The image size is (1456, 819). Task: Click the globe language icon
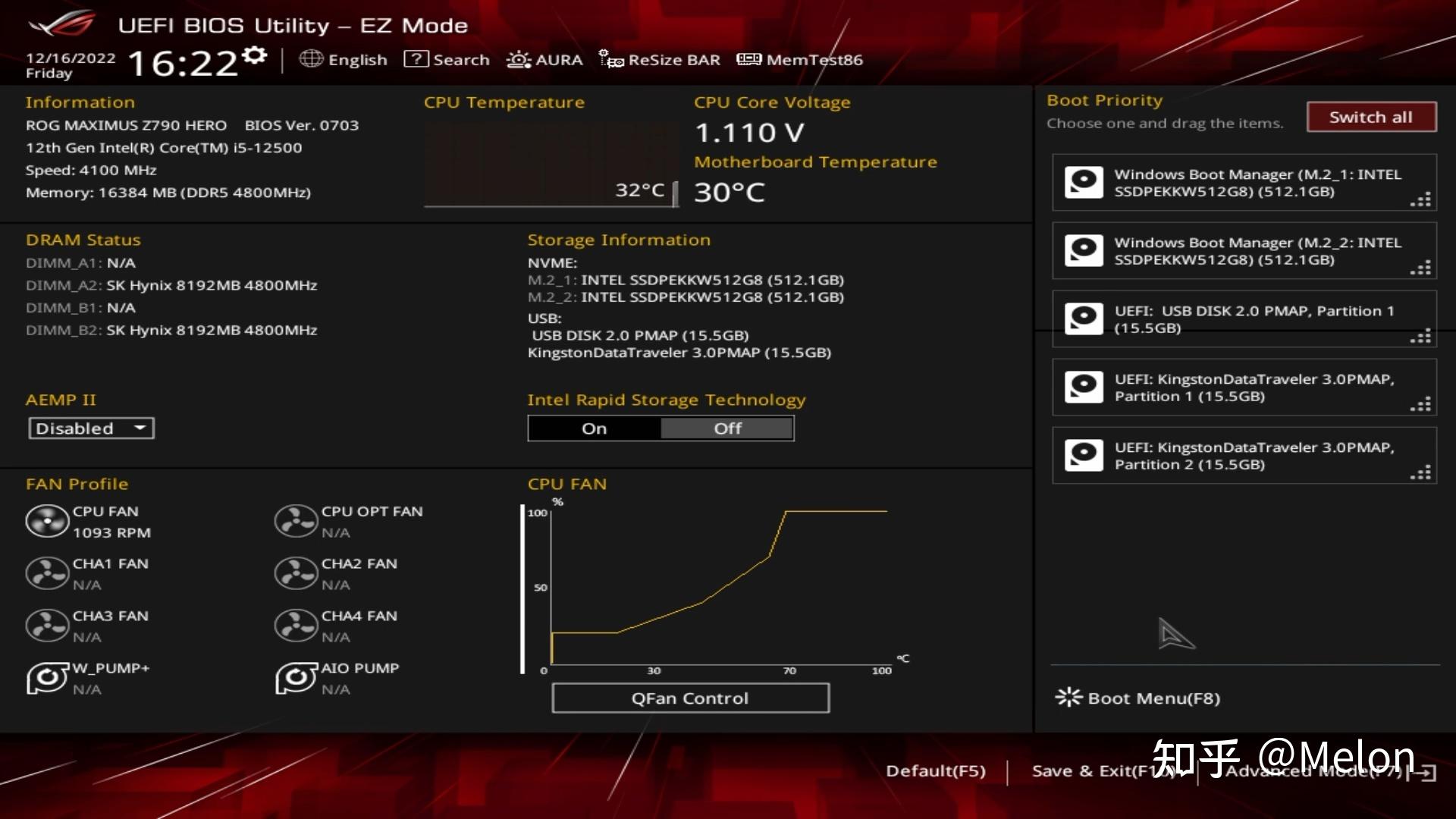tap(311, 59)
